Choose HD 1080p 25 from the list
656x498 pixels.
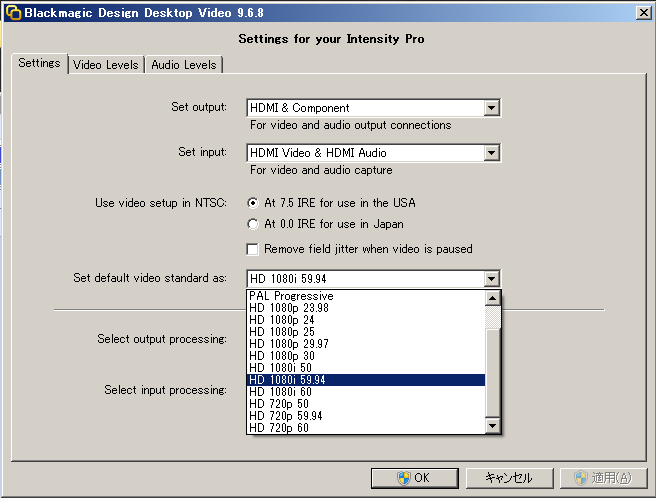[366, 332]
